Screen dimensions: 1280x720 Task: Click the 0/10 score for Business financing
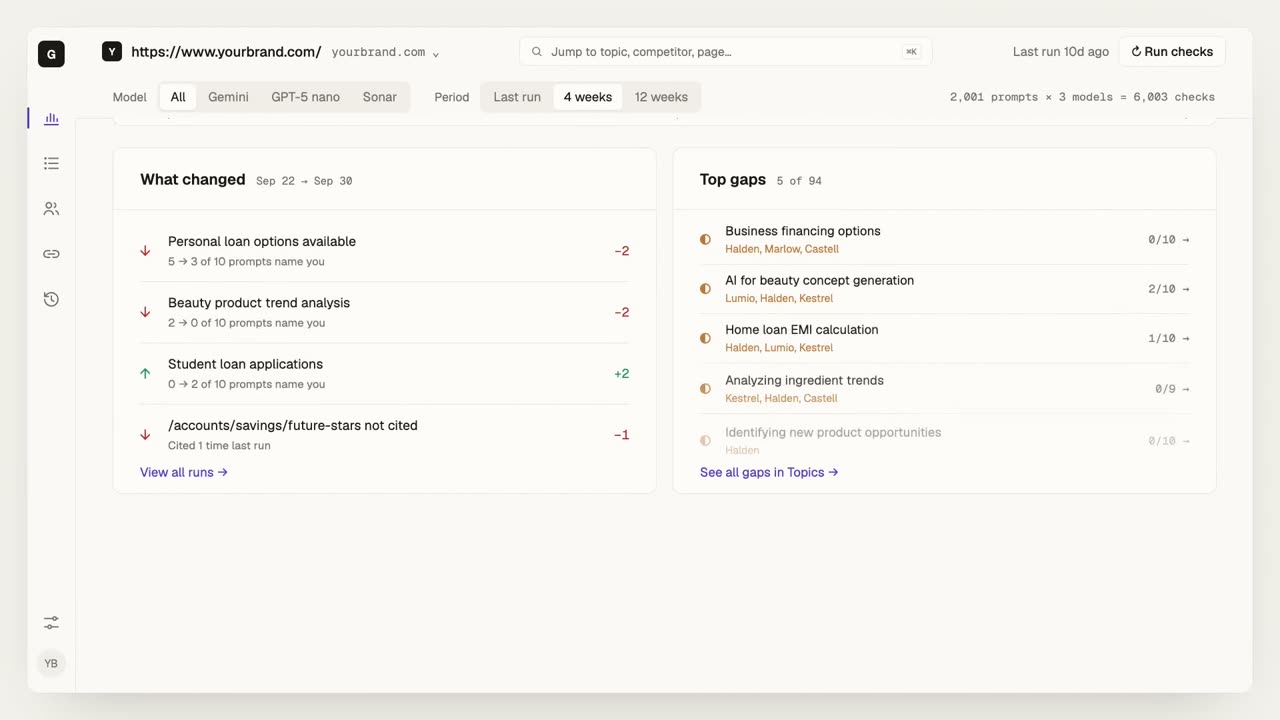[x=1161, y=240]
